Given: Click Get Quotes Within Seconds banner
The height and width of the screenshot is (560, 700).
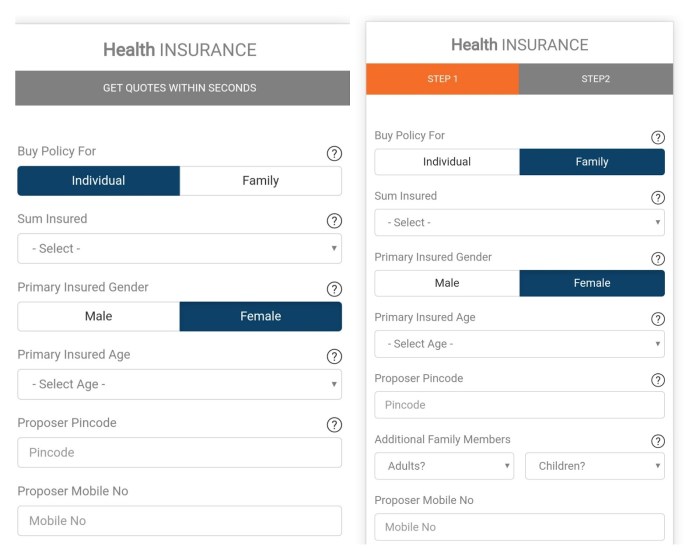Looking at the screenshot, I should tap(180, 88).
